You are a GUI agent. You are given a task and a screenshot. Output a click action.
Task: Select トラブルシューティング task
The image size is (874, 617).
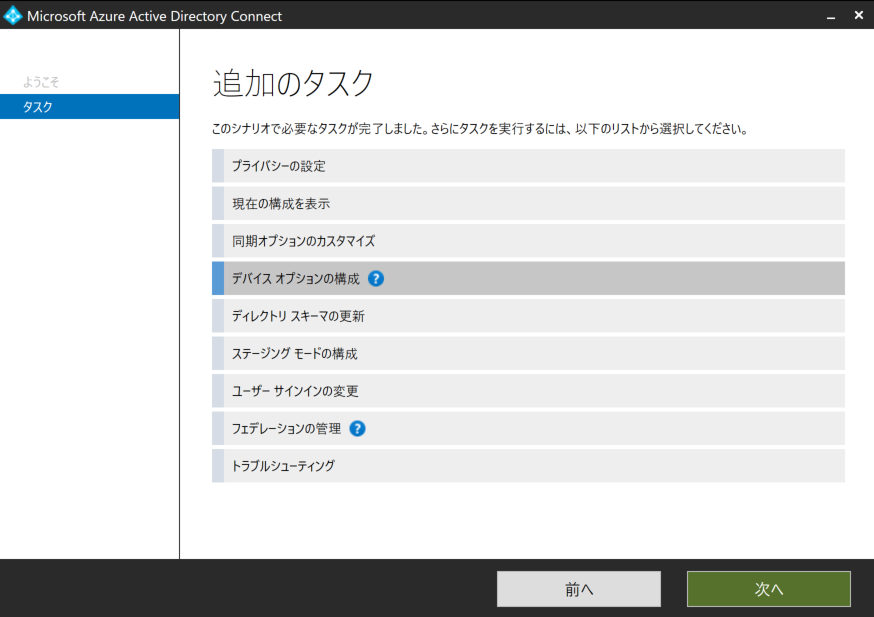click(x=528, y=466)
